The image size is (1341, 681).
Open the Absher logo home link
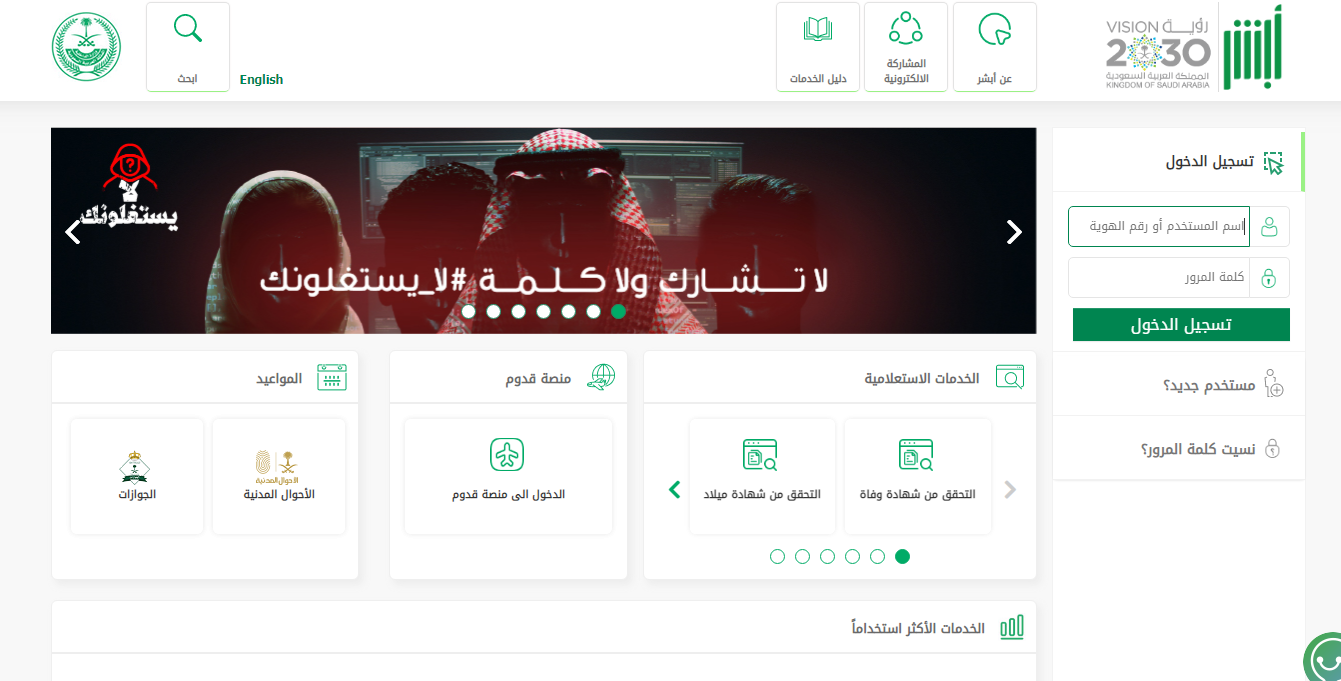pyautogui.click(x=1254, y=47)
